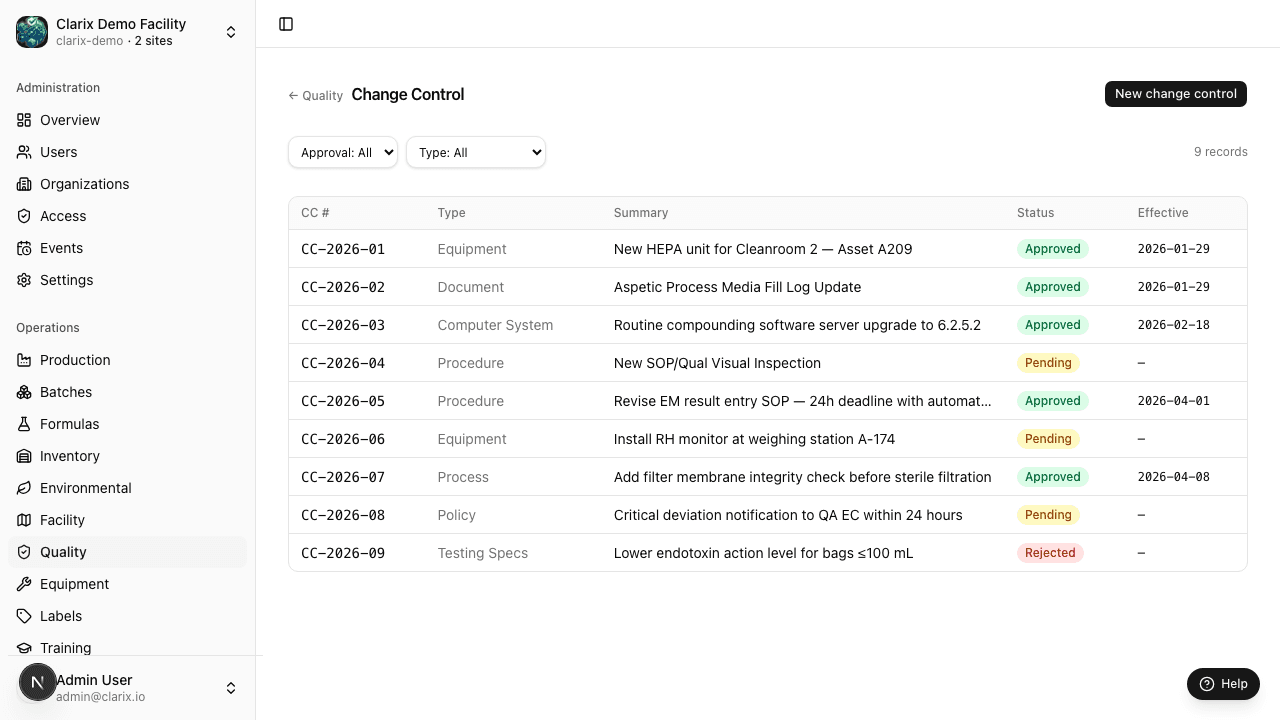Screen dimensions: 1280x720
Task: Go to Overview in the sidebar
Action: [x=127, y=120]
